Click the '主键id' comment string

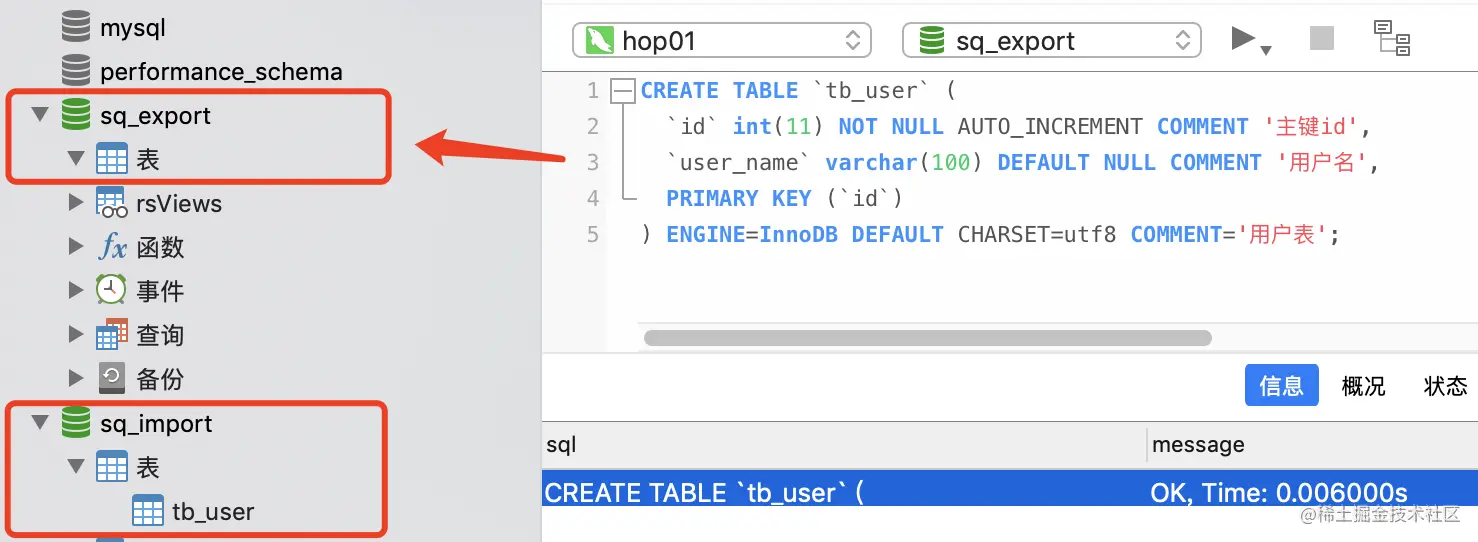tap(1313, 127)
